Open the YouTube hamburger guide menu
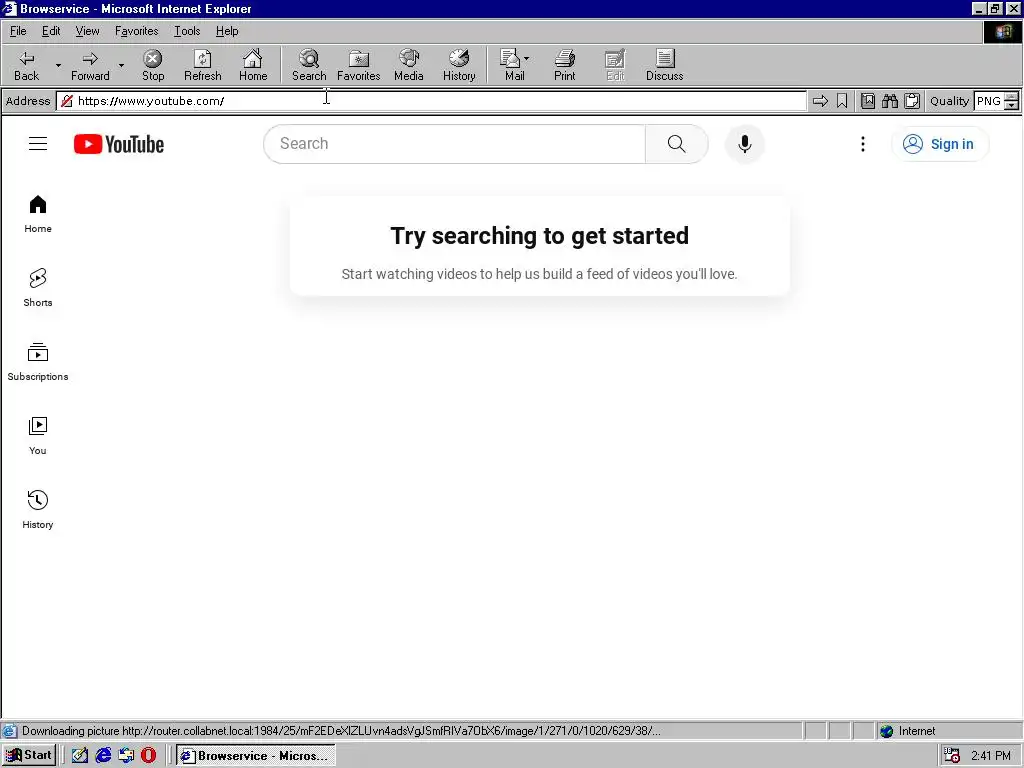 point(38,144)
